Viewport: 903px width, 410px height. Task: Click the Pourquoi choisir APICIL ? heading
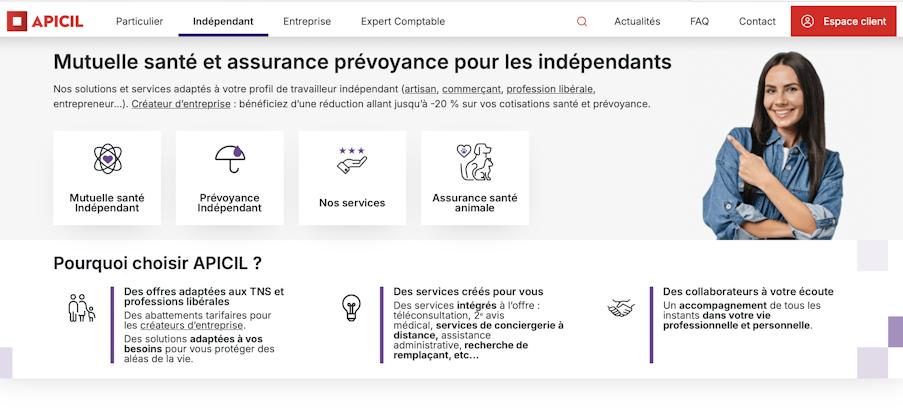157,263
